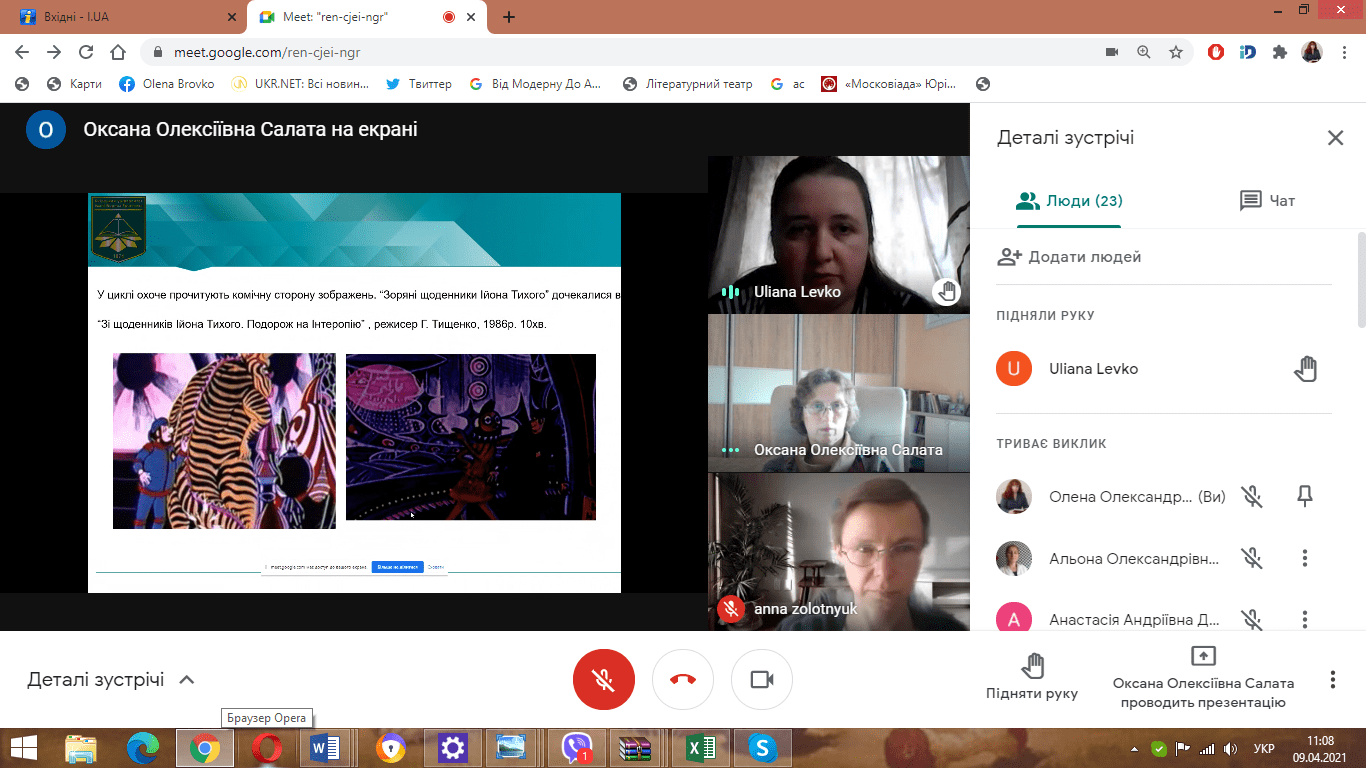Click the red hang up call button
The height and width of the screenshot is (768, 1366).
click(683, 680)
